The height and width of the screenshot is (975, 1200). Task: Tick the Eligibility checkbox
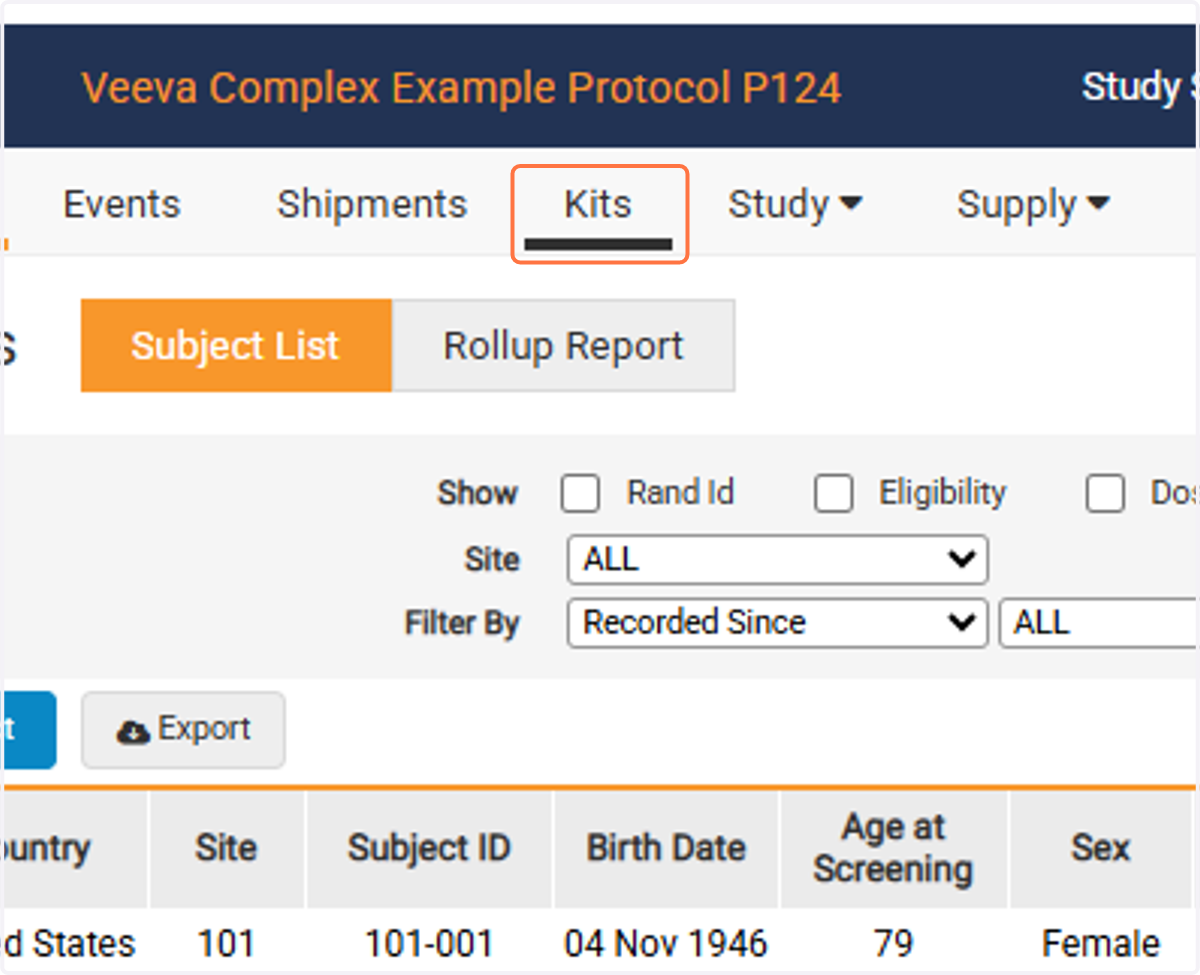(x=834, y=494)
